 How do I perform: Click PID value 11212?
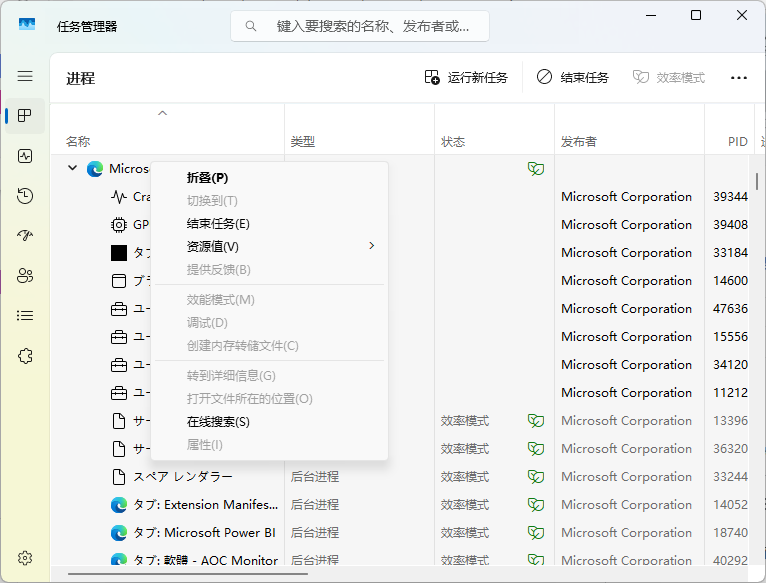(730, 393)
